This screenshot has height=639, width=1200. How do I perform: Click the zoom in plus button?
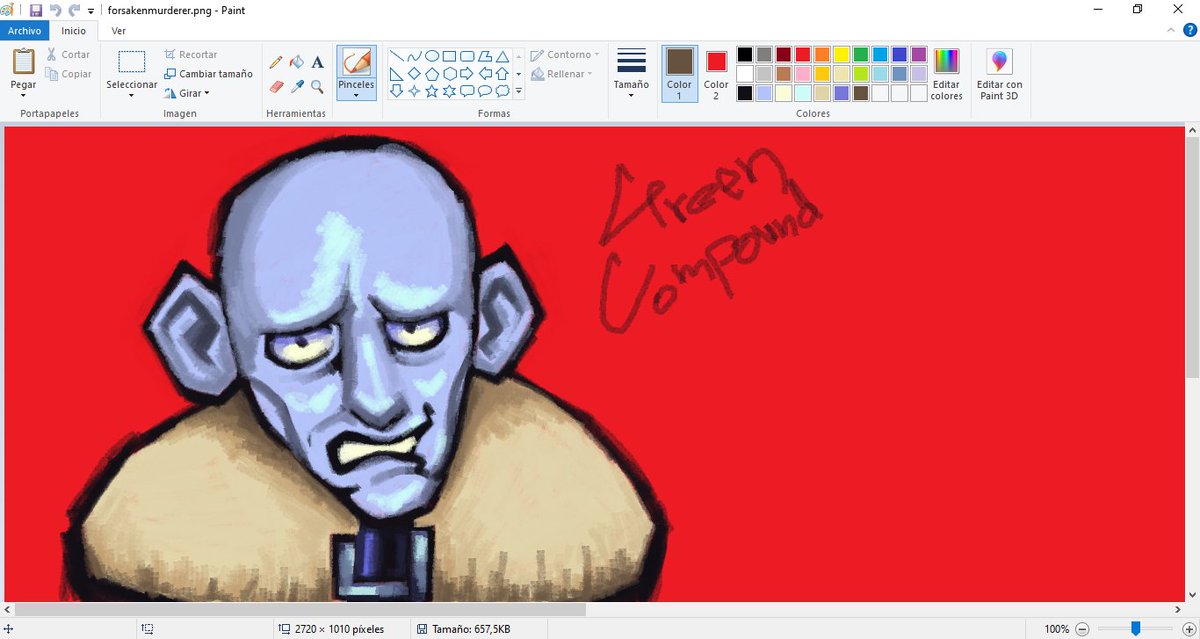pos(1189,629)
